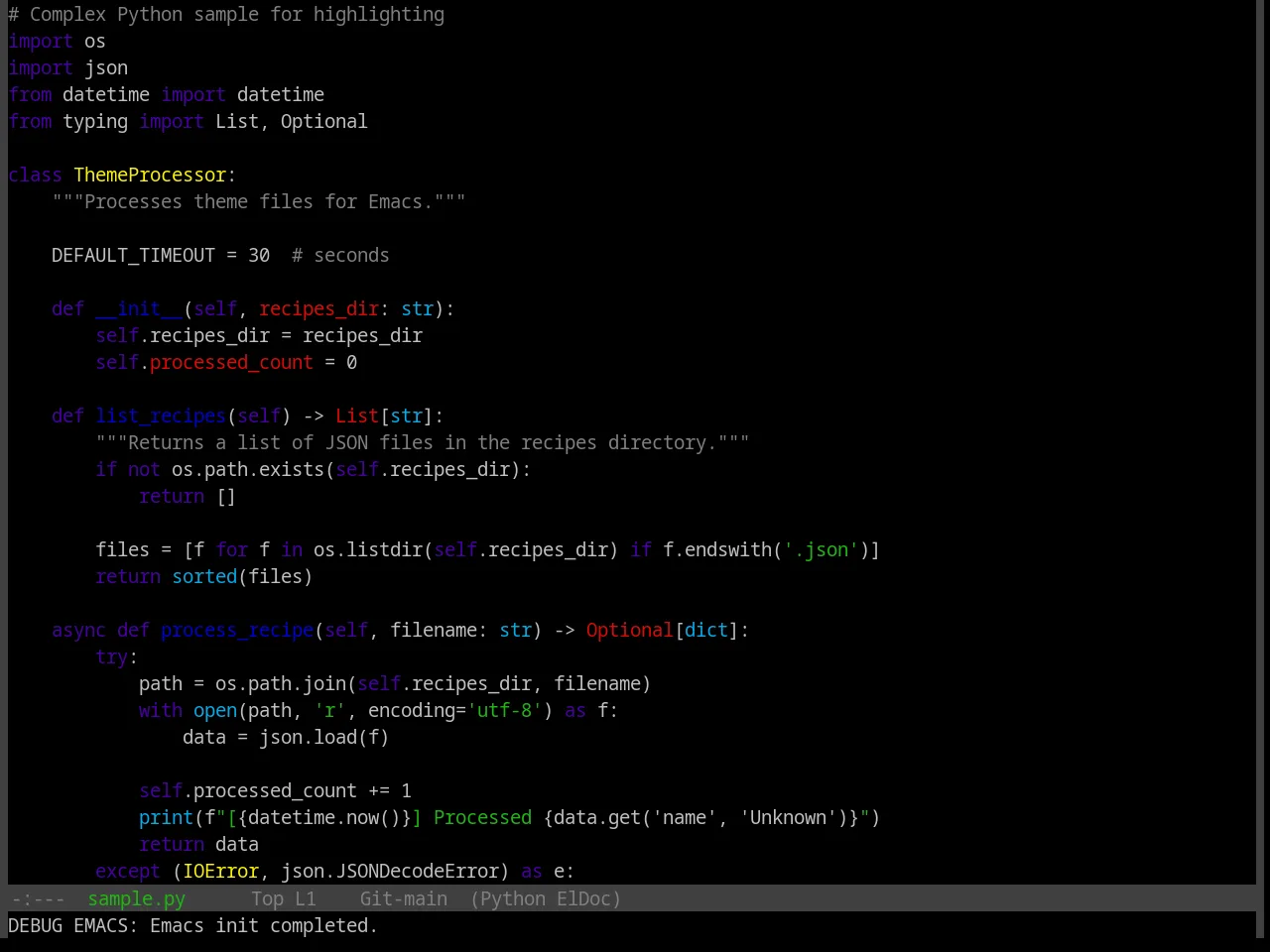The width and height of the screenshot is (1270, 952).
Task: Click the 'os.path.join' call
Action: [281, 684]
